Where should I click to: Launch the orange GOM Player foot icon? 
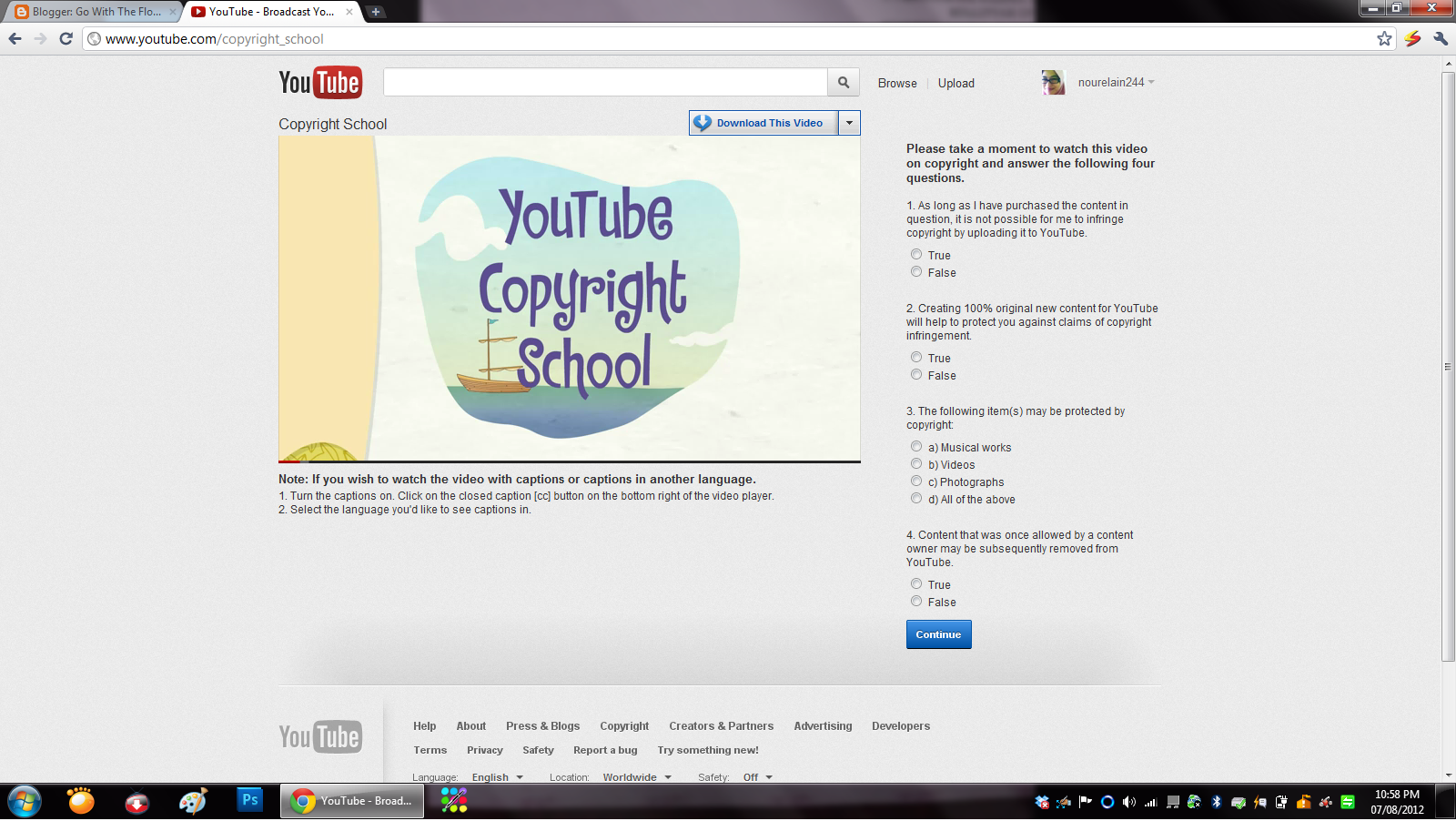[81, 801]
